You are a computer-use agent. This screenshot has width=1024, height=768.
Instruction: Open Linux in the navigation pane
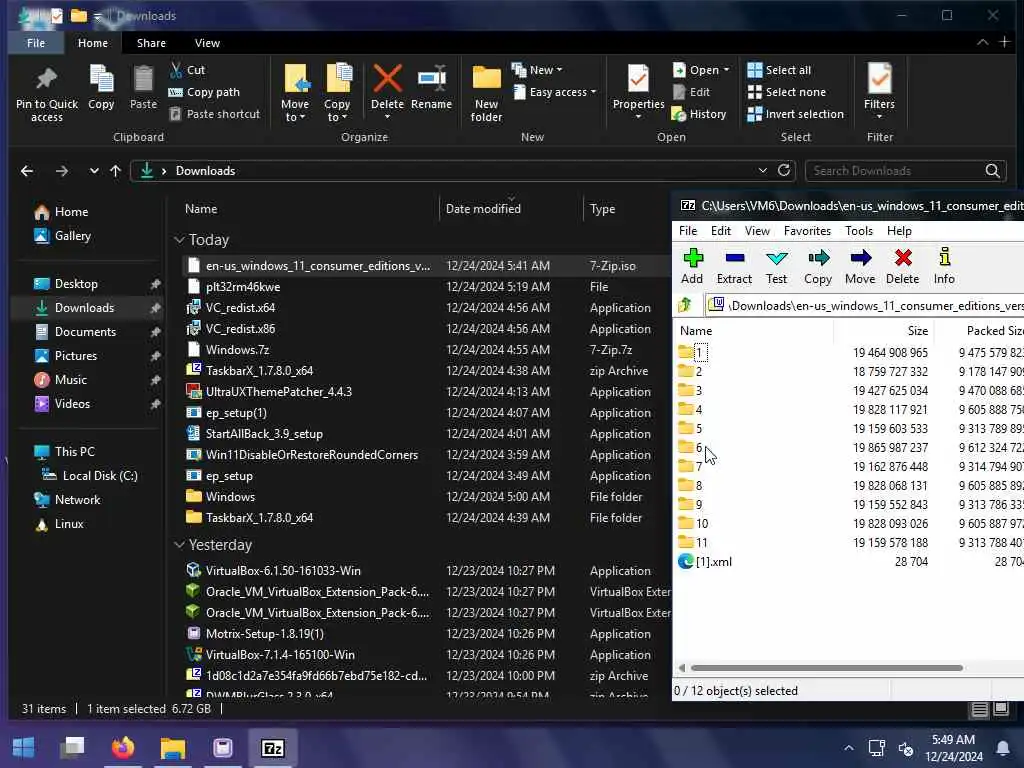click(x=69, y=524)
